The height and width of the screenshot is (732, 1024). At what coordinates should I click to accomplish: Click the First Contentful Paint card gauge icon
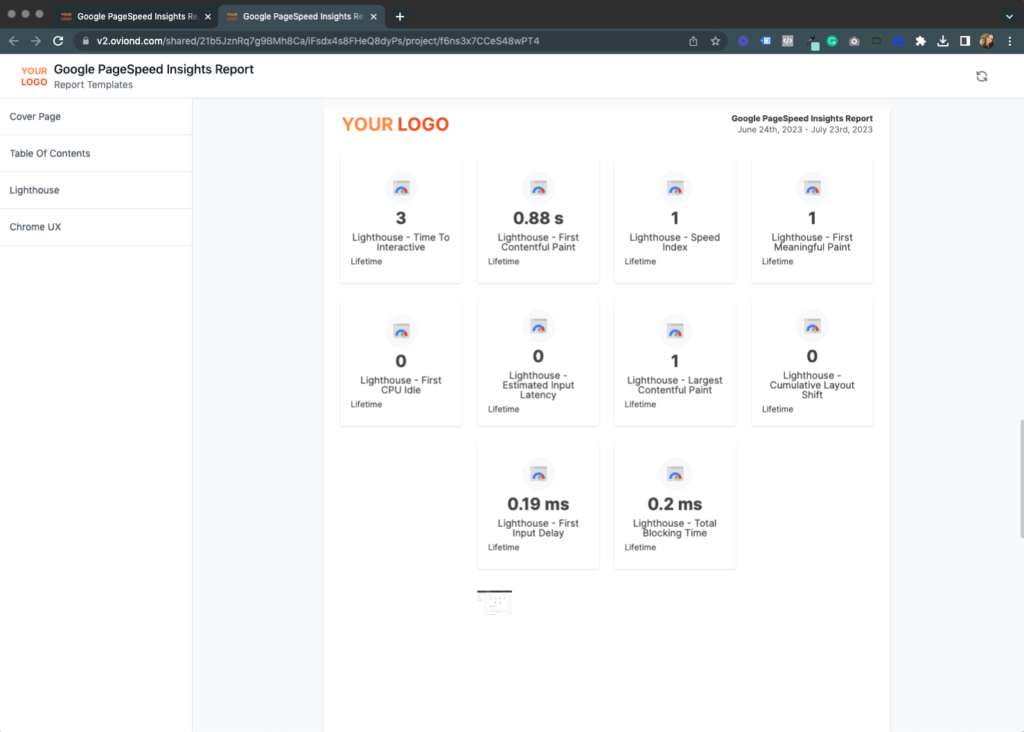(x=538, y=188)
